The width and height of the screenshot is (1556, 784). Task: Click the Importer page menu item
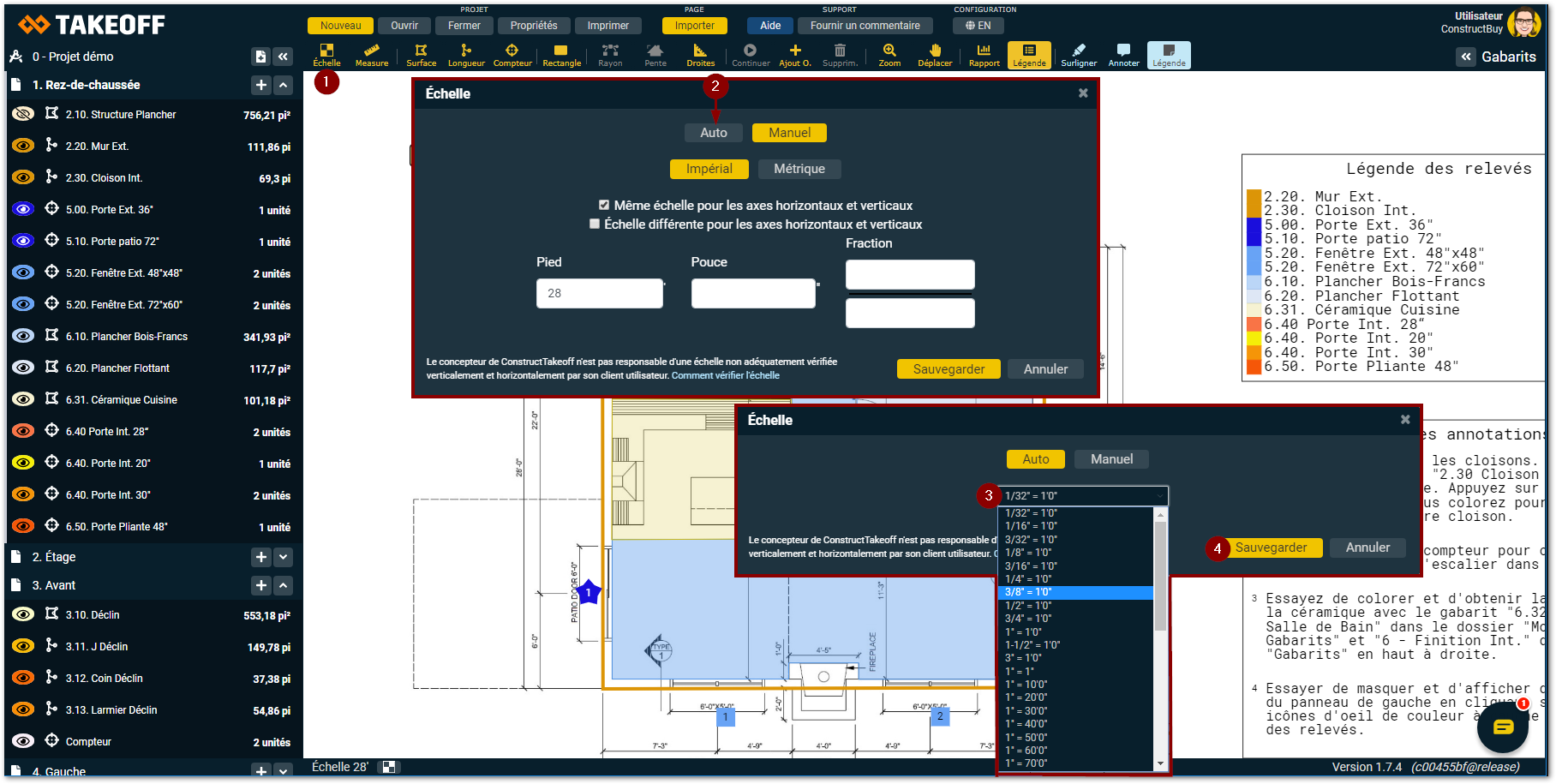pos(694,26)
